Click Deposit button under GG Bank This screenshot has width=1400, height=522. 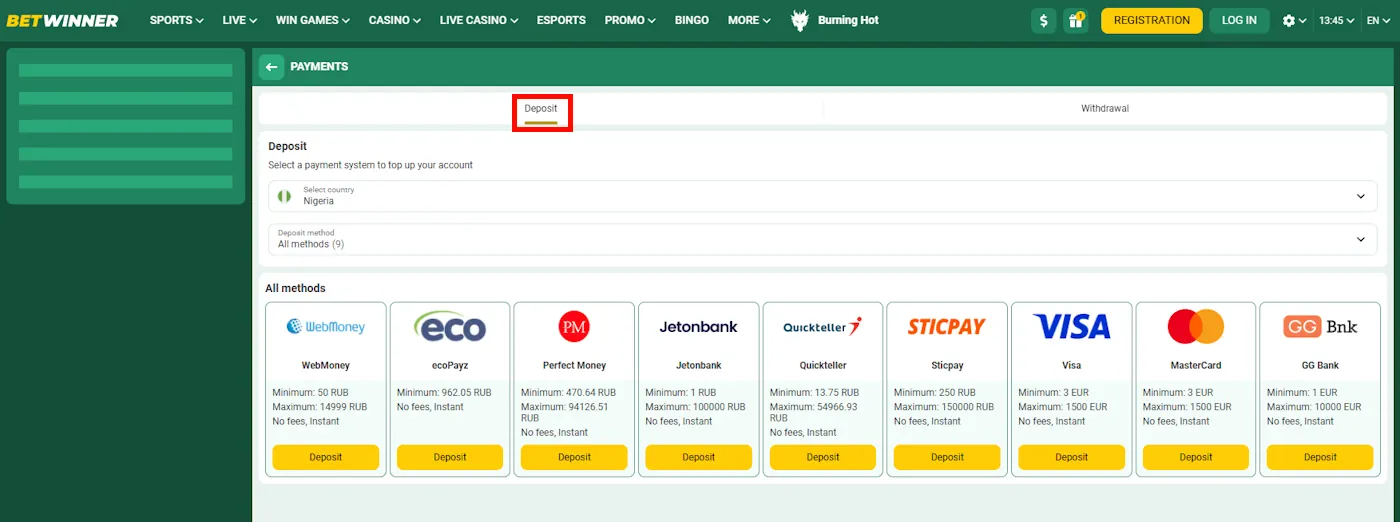(x=1320, y=457)
